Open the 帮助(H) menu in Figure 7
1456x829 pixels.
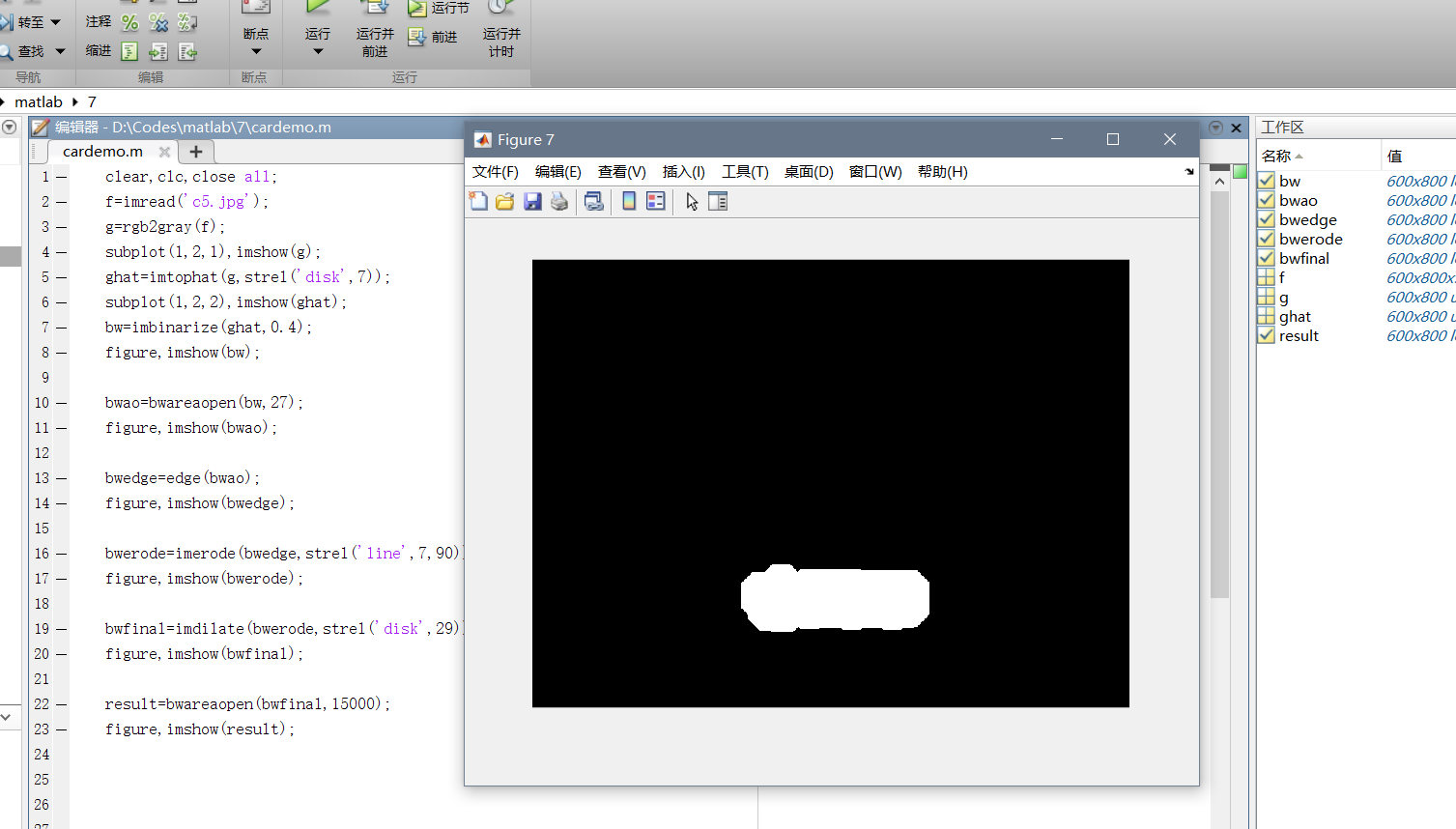pyautogui.click(x=943, y=172)
